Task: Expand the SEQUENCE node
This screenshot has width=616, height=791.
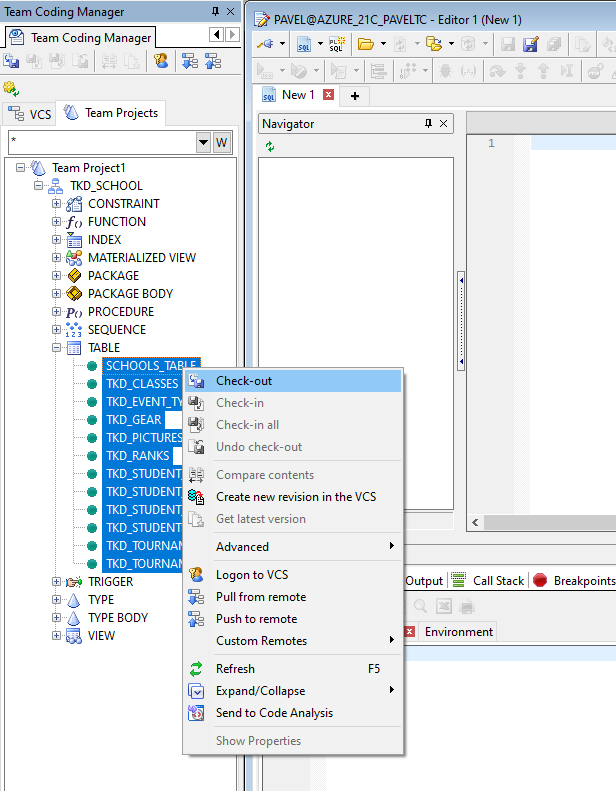Action: coord(57,329)
